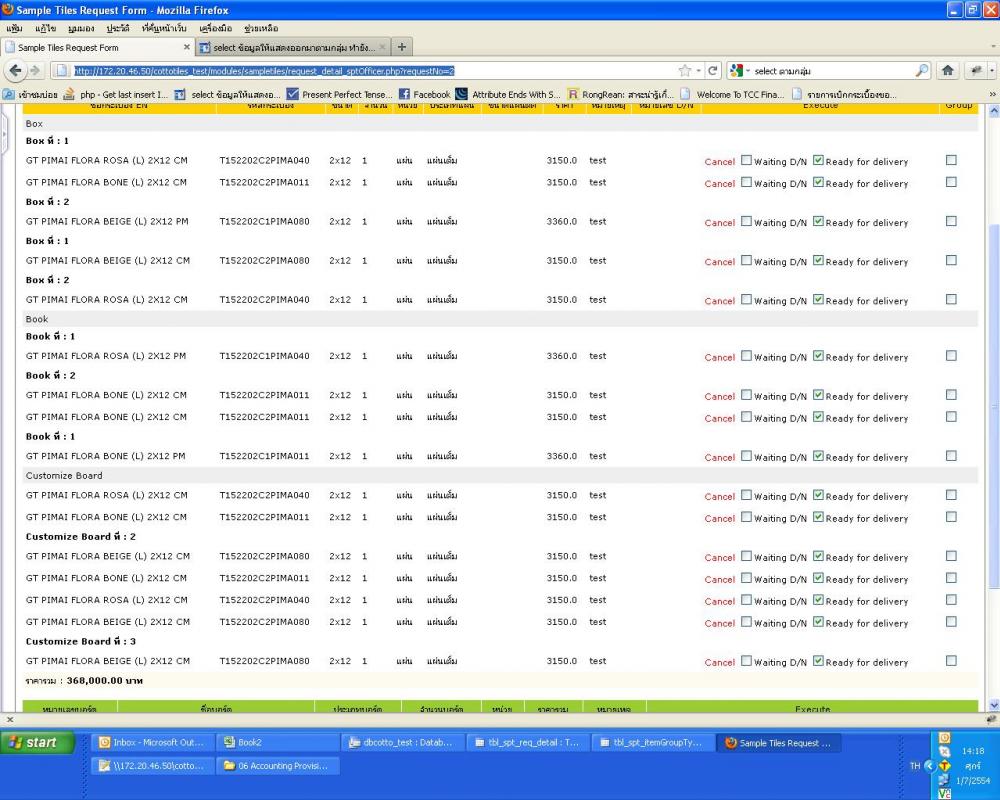Open tbl_spt_req_detail taskbar window
The width and height of the screenshot is (1000, 800).
[527, 743]
